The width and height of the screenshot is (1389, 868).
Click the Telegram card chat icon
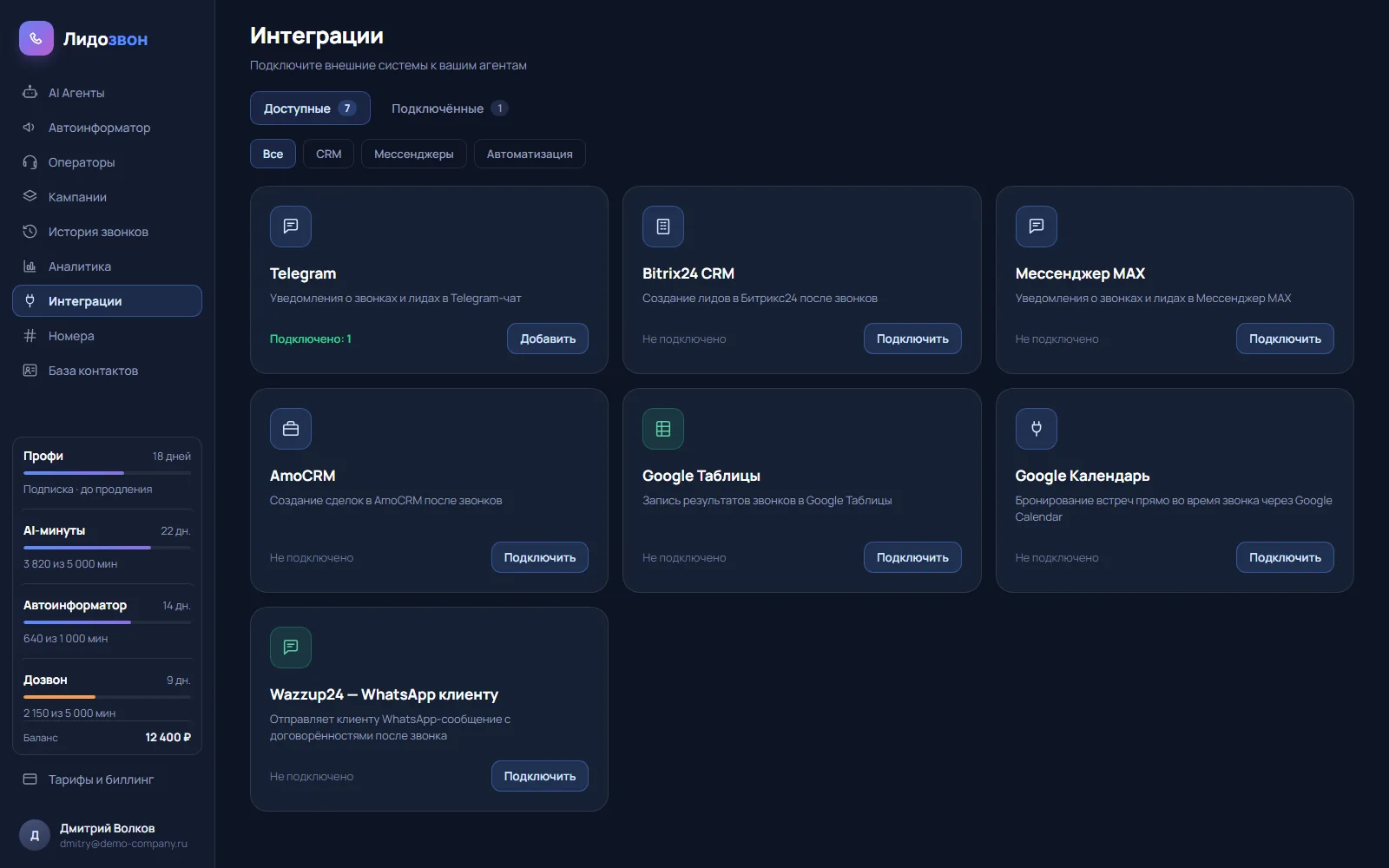pyautogui.click(x=291, y=227)
